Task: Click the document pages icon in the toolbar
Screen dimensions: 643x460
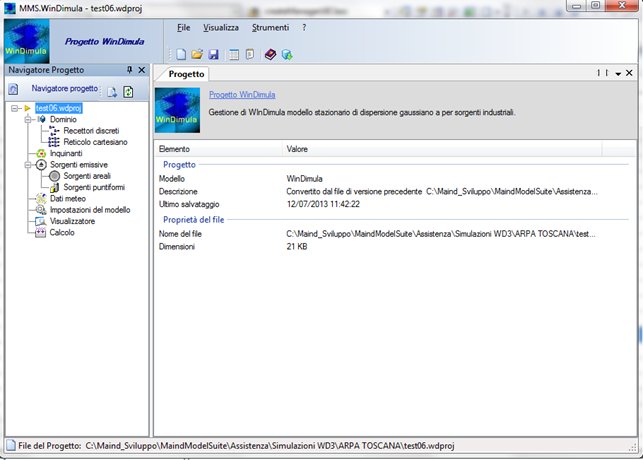Action: click(x=250, y=54)
